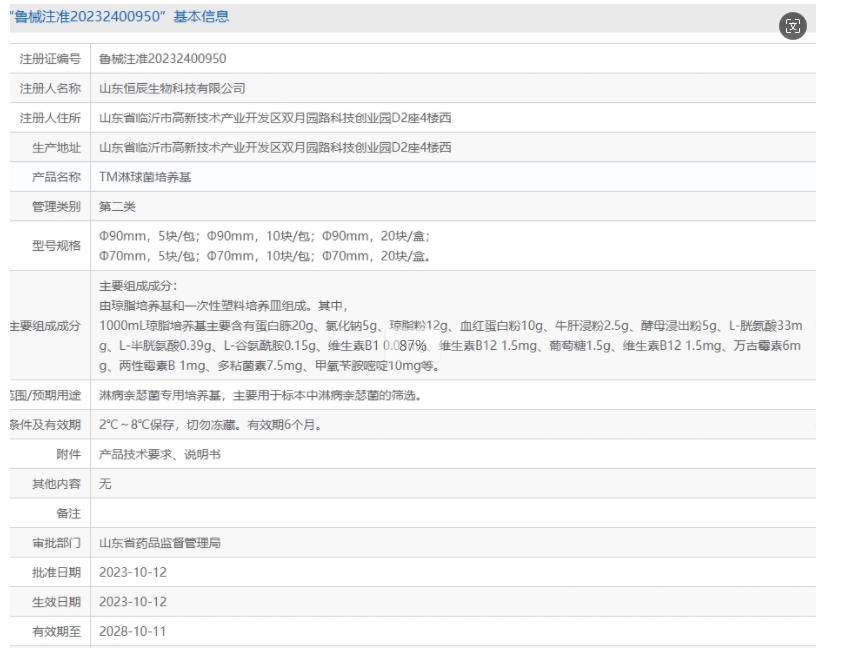Click the 其他内容 value 无

[x=105, y=483]
